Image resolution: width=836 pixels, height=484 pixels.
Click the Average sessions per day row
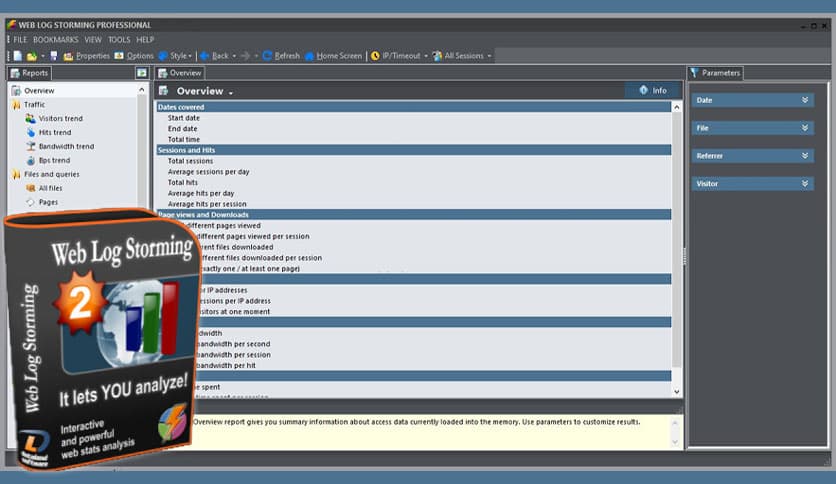(413, 172)
